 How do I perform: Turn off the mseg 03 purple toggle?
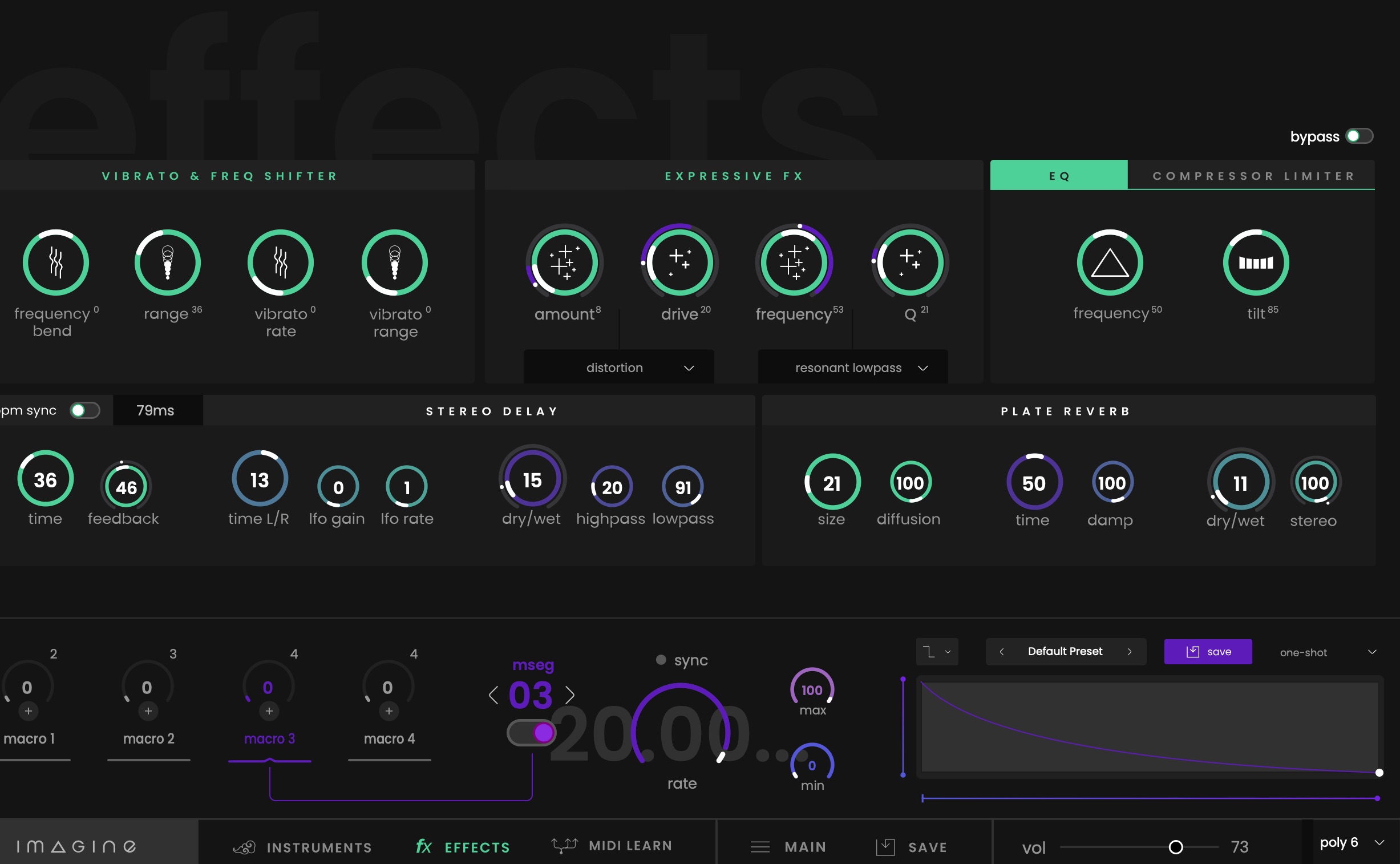[x=531, y=733]
